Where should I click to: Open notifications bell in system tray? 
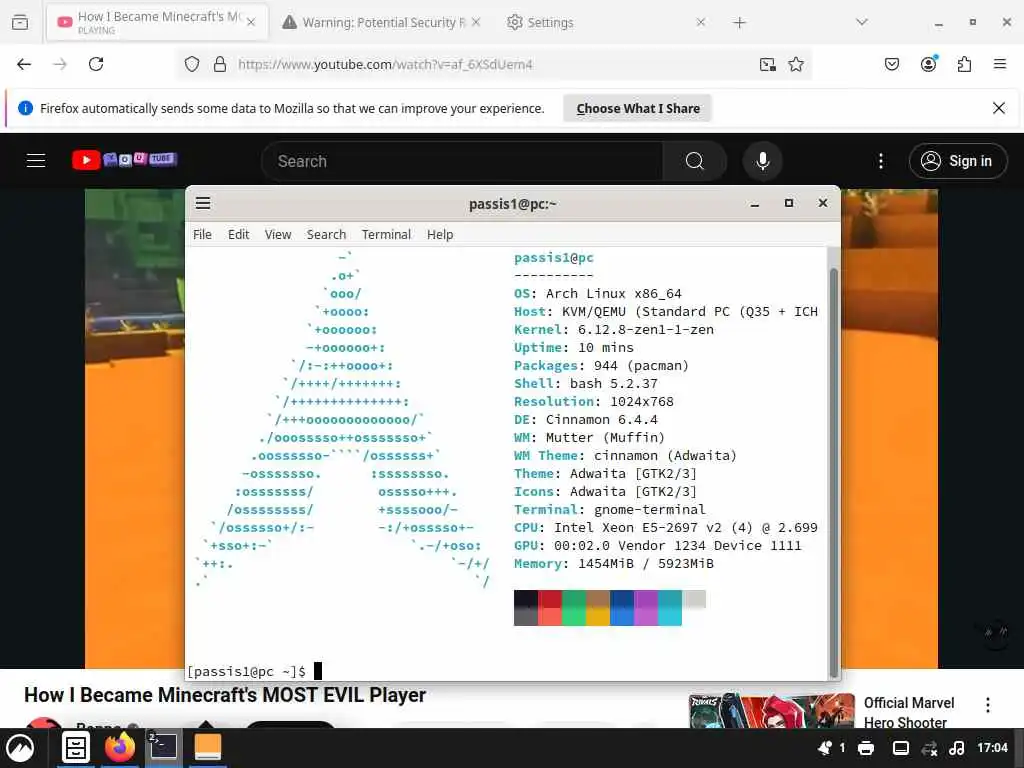[825, 748]
